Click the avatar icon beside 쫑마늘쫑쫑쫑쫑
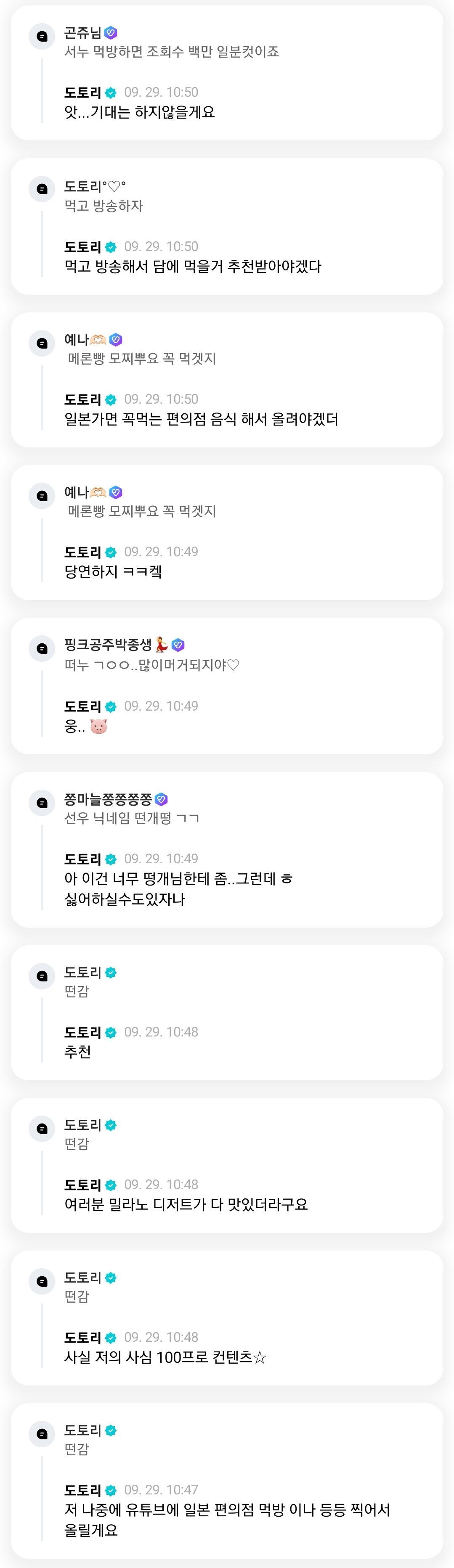The height and width of the screenshot is (1568, 454). pos(42,803)
